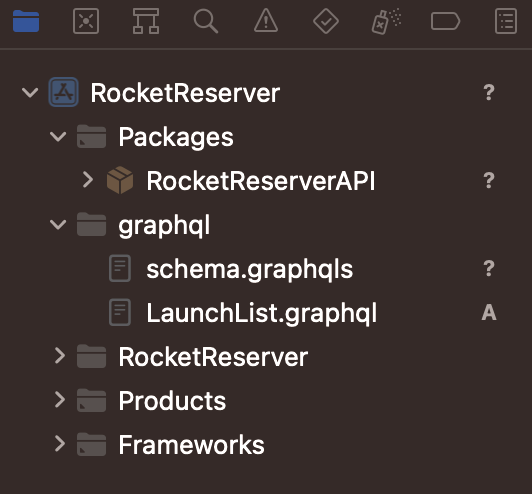Click the Packages folder icon
The image size is (532, 494).
pos(91,136)
